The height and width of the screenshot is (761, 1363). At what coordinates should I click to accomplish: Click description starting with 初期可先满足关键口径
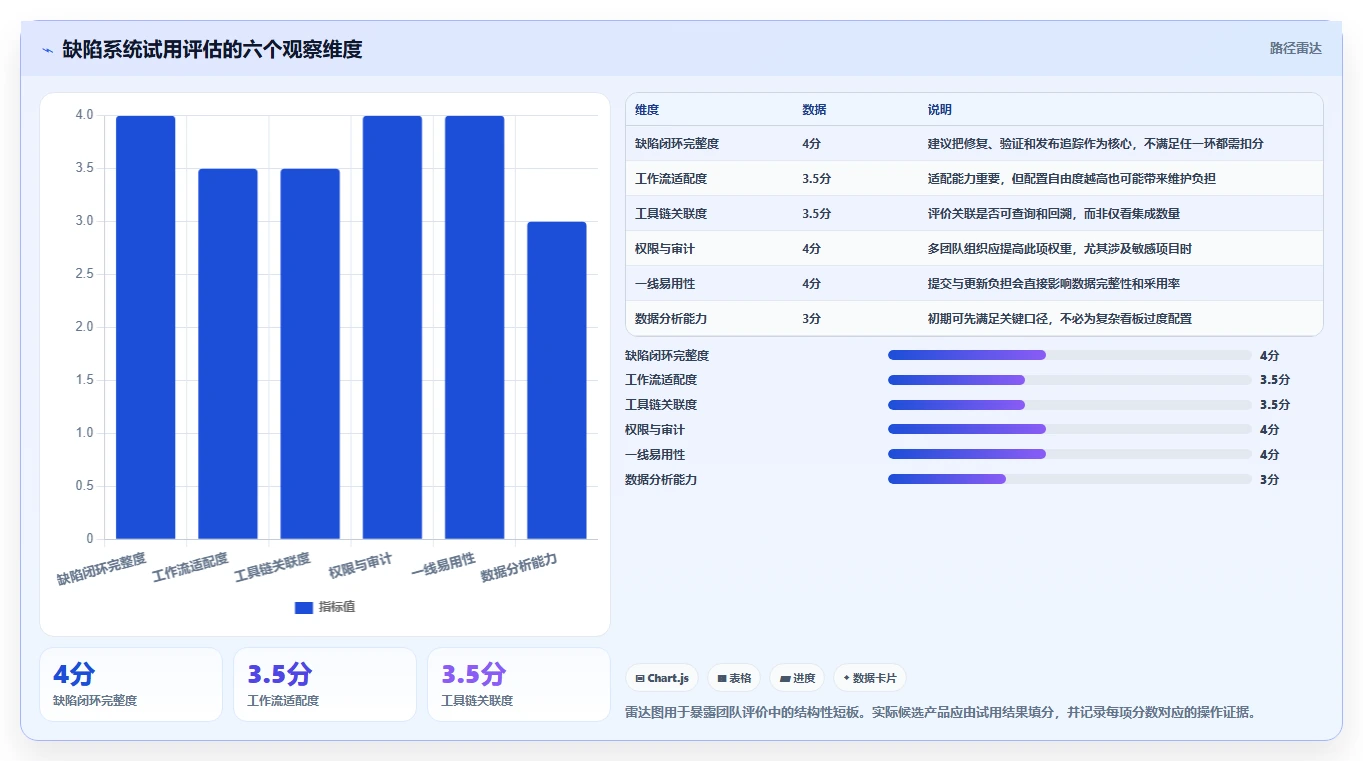(1059, 319)
